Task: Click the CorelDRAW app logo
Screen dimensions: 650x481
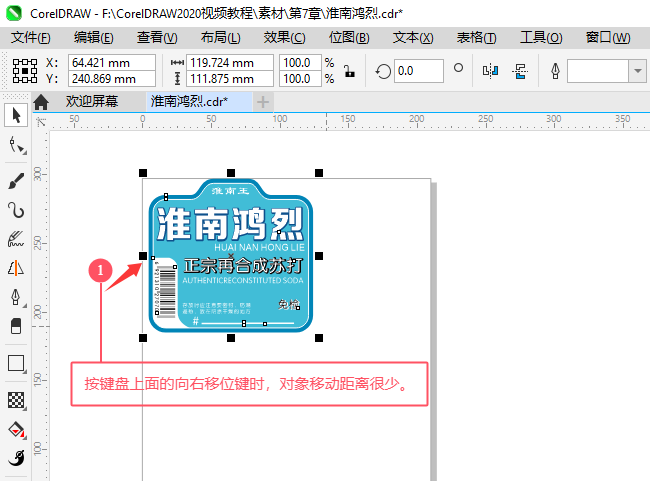Action: click(13, 13)
